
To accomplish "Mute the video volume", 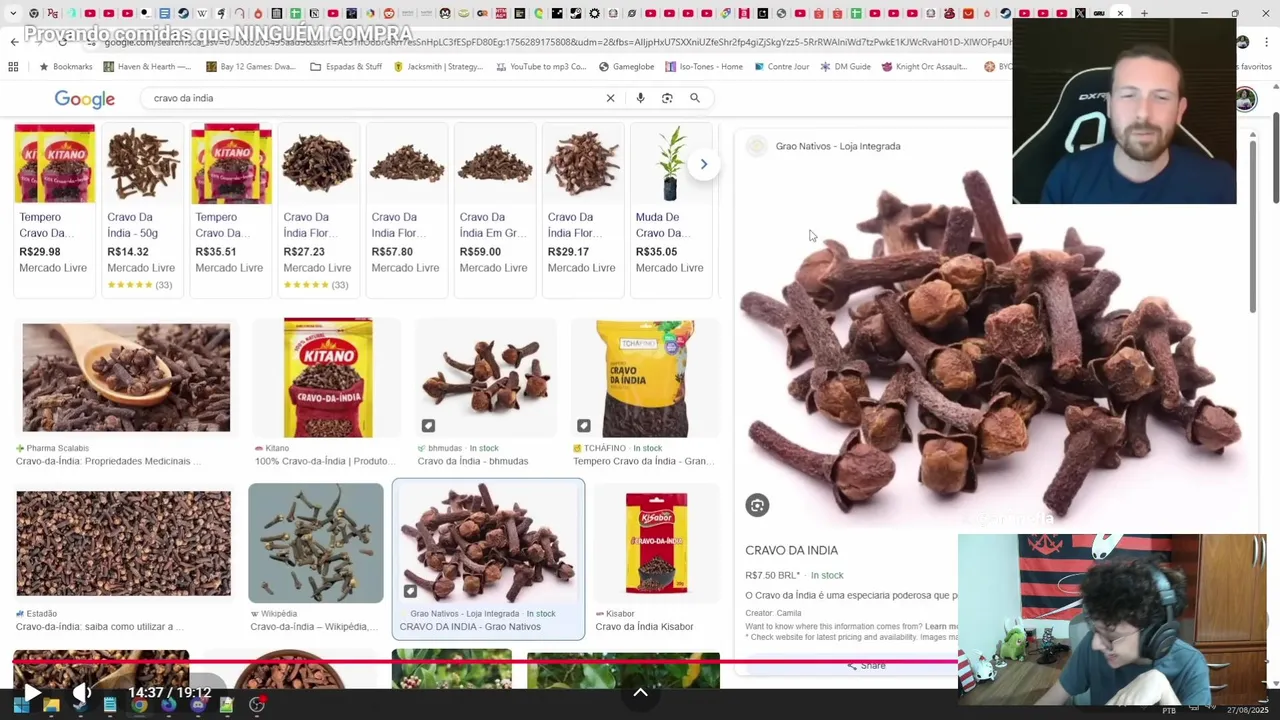I will (x=82, y=692).
